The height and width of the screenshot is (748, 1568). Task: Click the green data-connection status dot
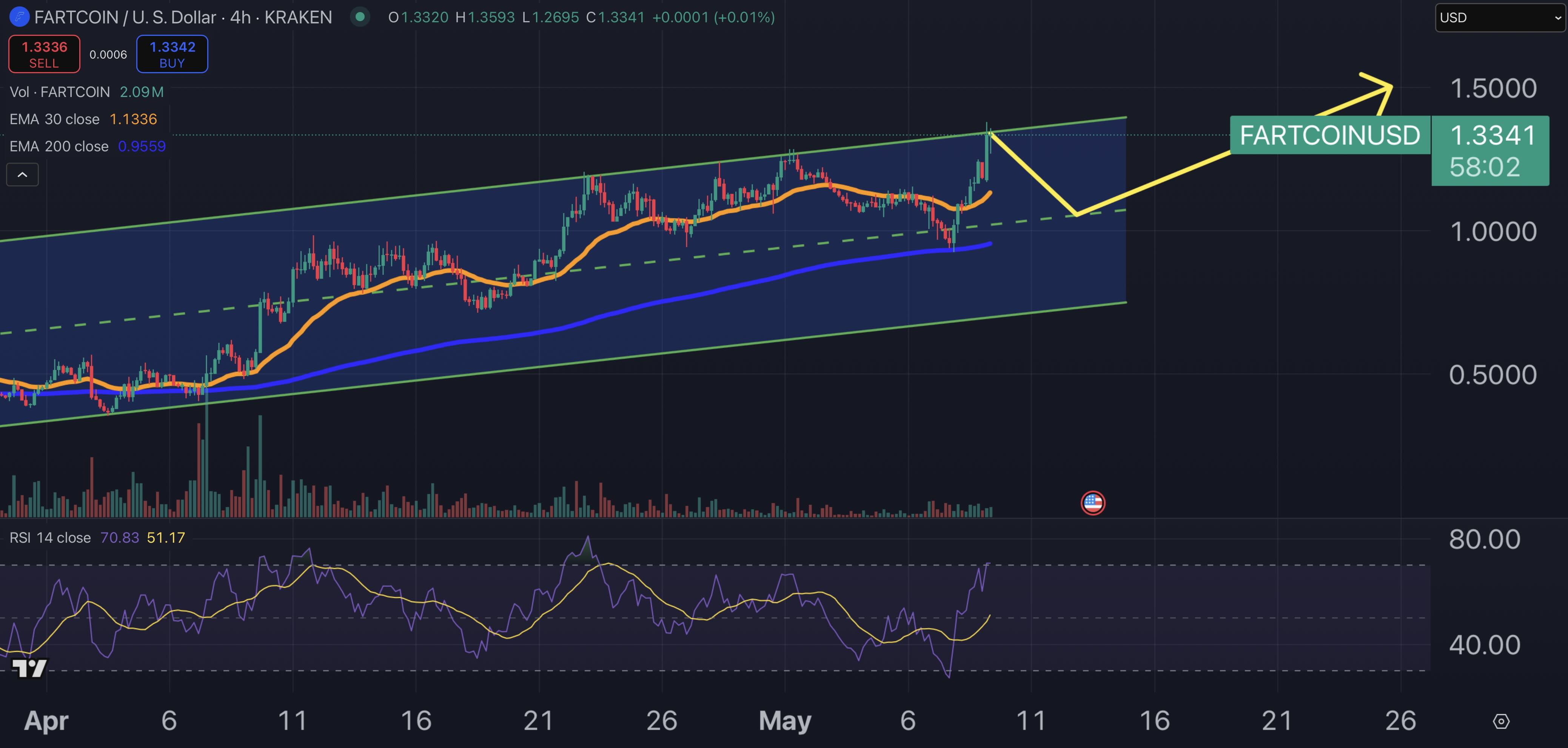pos(360,18)
